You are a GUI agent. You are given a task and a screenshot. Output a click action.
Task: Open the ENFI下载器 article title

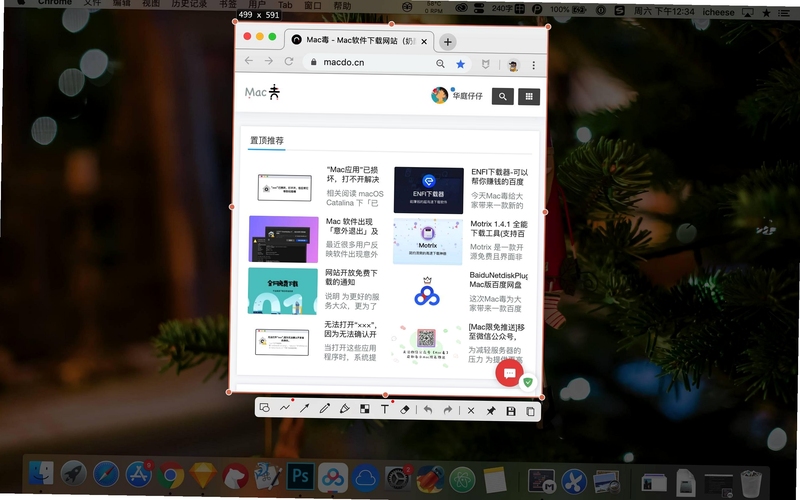499,177
